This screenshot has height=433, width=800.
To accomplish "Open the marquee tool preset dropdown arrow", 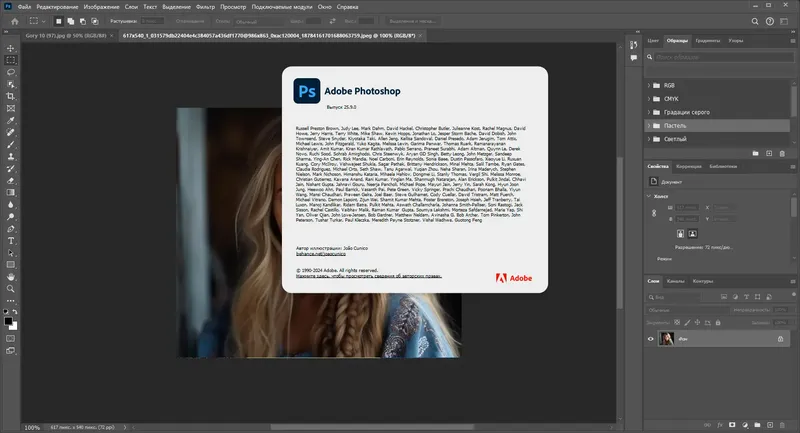I will coord(43,21).
